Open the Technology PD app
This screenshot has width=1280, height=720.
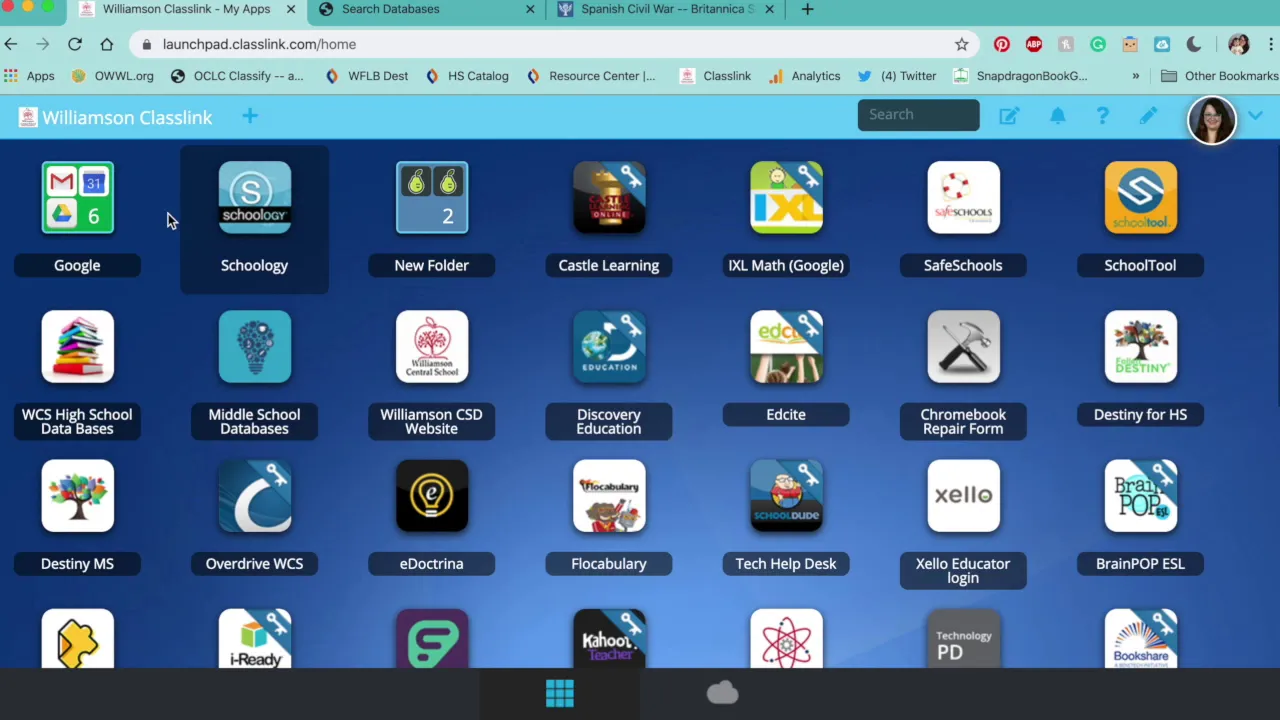tap(963, 638)
